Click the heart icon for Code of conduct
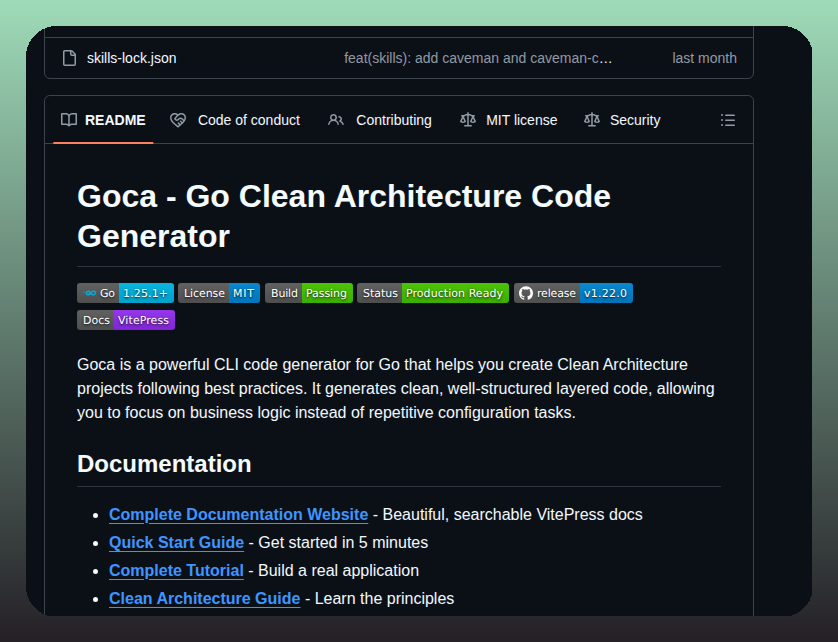This screenshot has height=642, width=838. click(178, 120)
